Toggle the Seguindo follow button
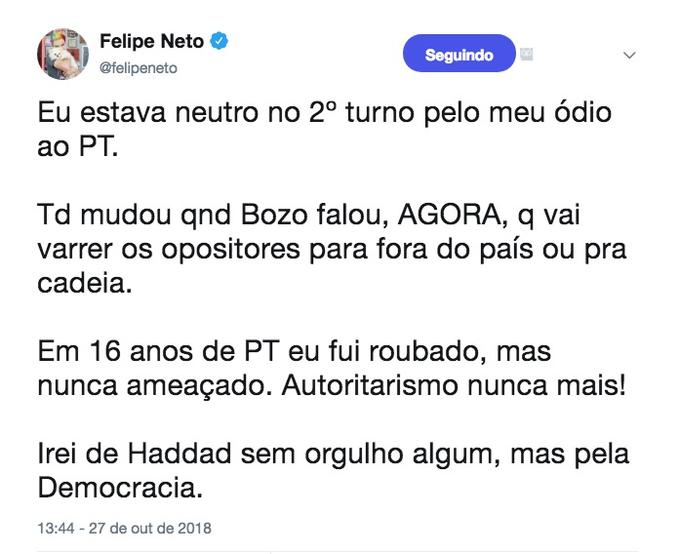 click(x=459, y=55)
